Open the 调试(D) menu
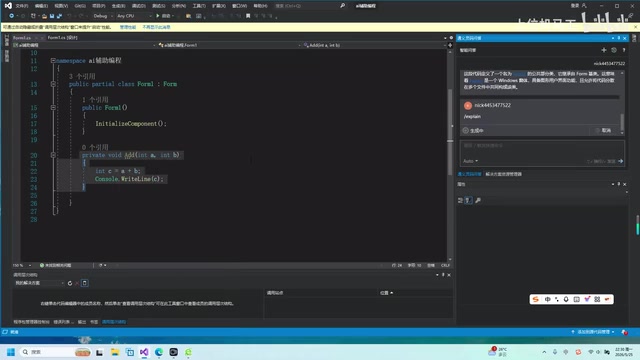 138,6
